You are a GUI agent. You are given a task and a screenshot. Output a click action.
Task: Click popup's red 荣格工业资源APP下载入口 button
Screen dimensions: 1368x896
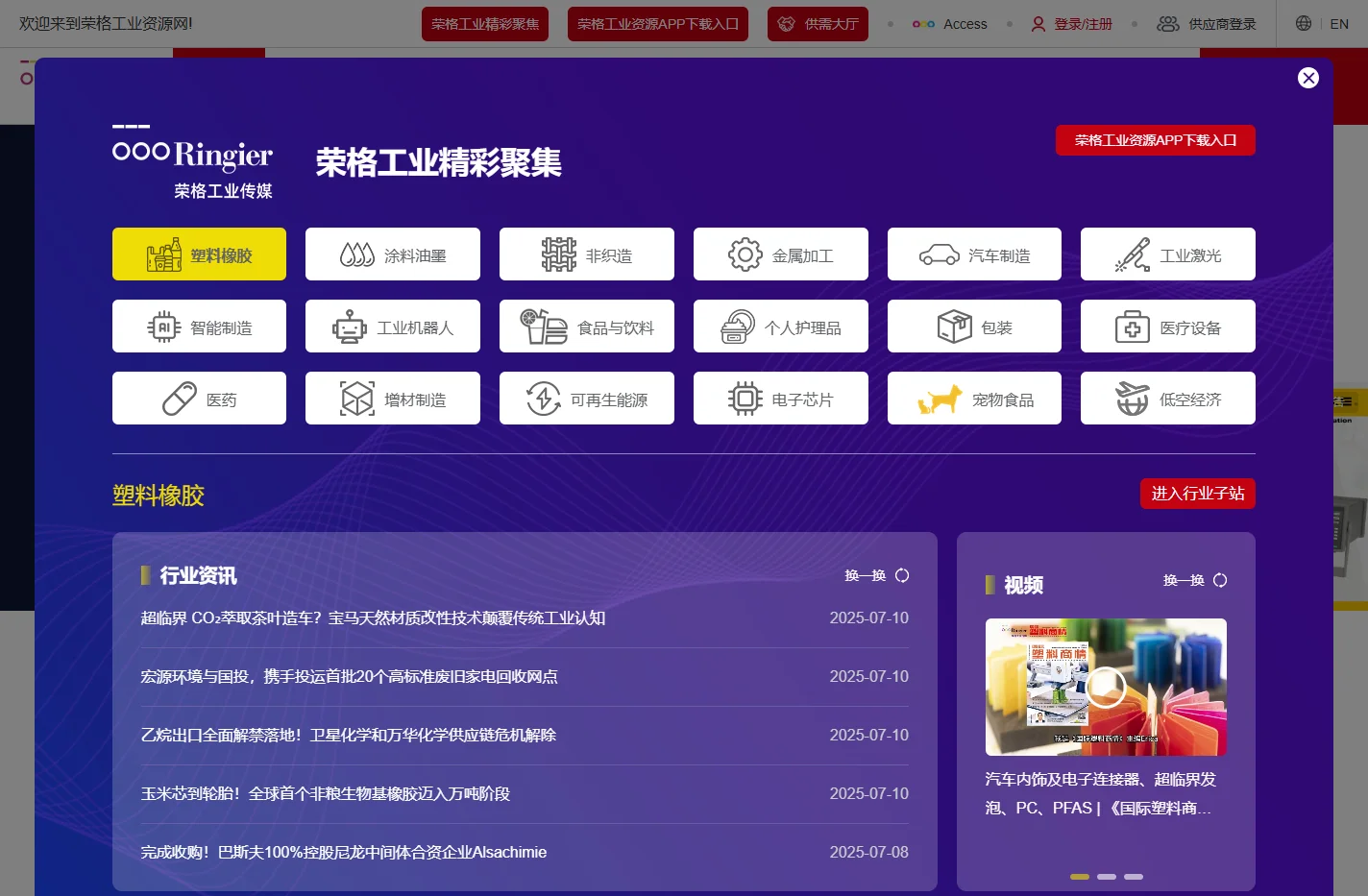click(x=1156, y=140)
